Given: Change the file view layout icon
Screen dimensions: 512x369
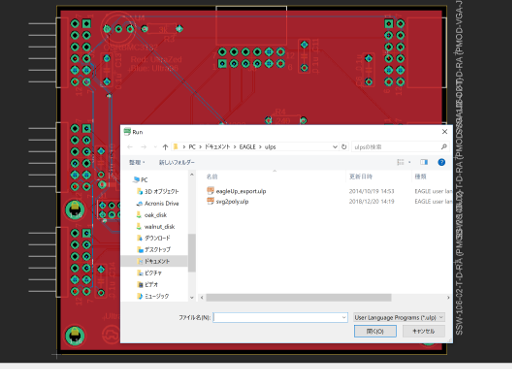Looking at the screenshot, I should [x=400, y=162].
